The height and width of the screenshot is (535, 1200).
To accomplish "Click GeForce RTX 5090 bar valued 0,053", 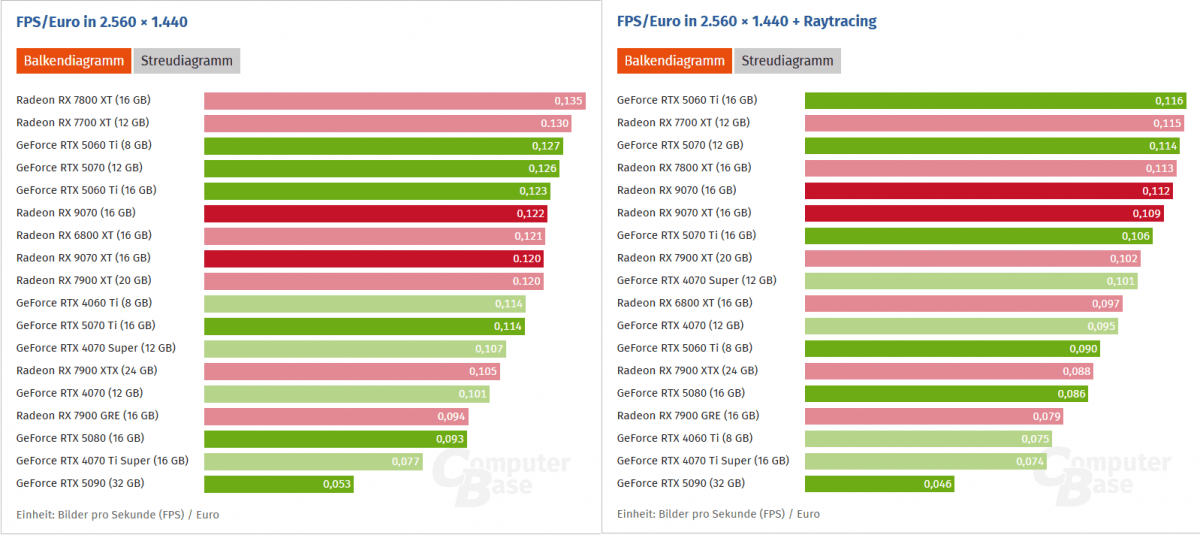I will [x=279, y=484].
